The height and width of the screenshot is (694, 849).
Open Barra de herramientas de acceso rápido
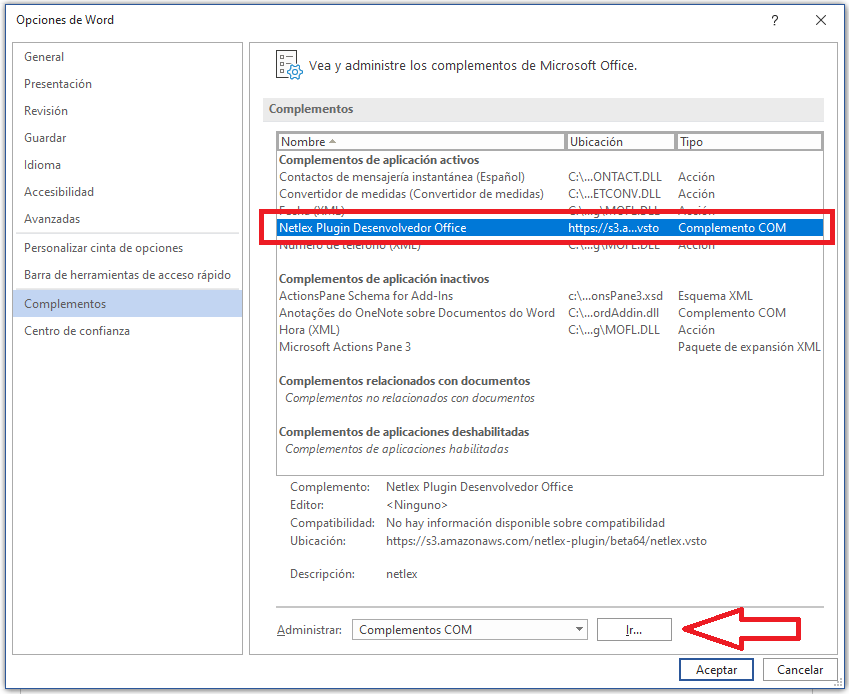127,275
